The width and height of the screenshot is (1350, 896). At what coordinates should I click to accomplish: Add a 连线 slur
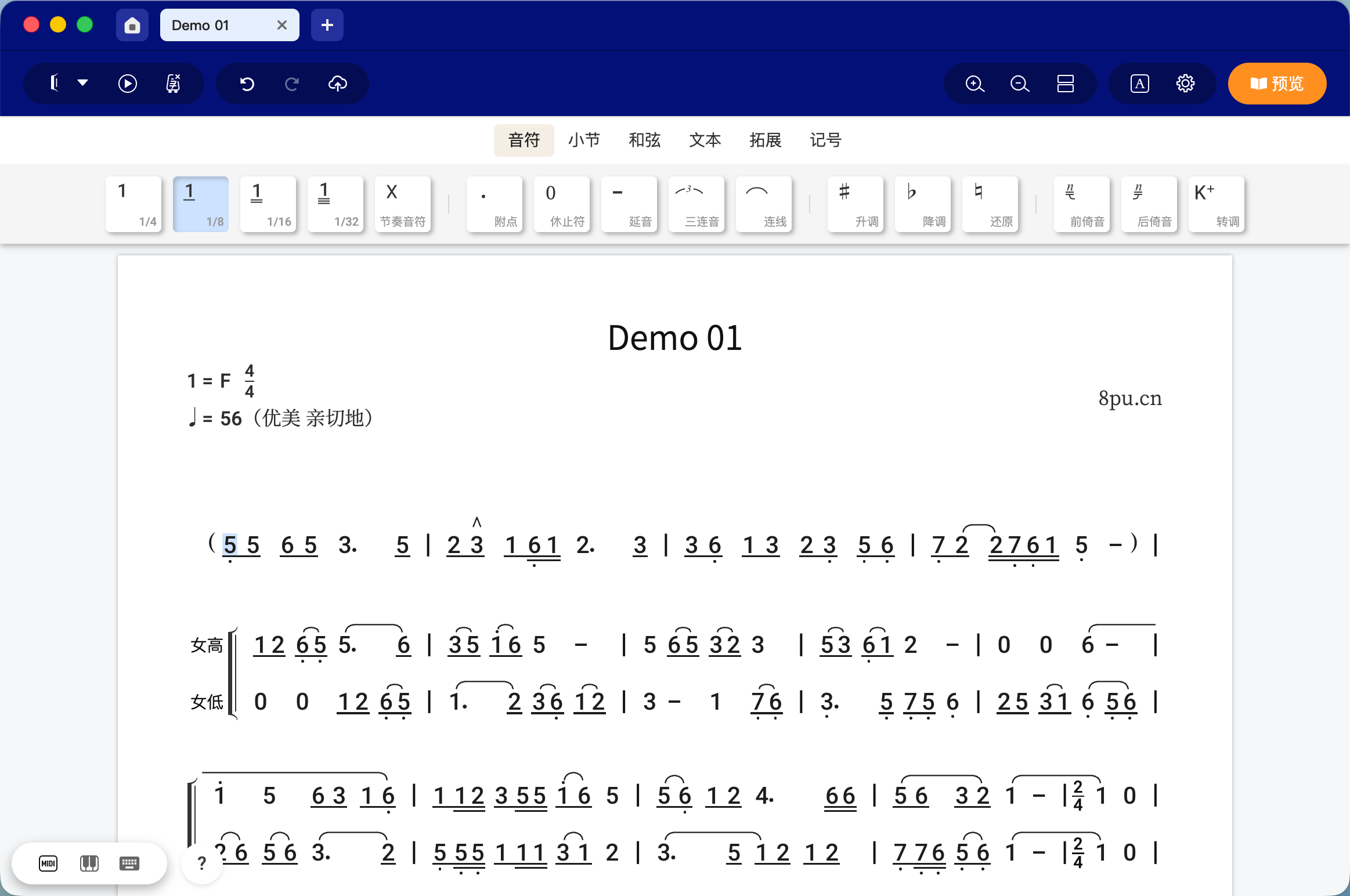point(764,204)
